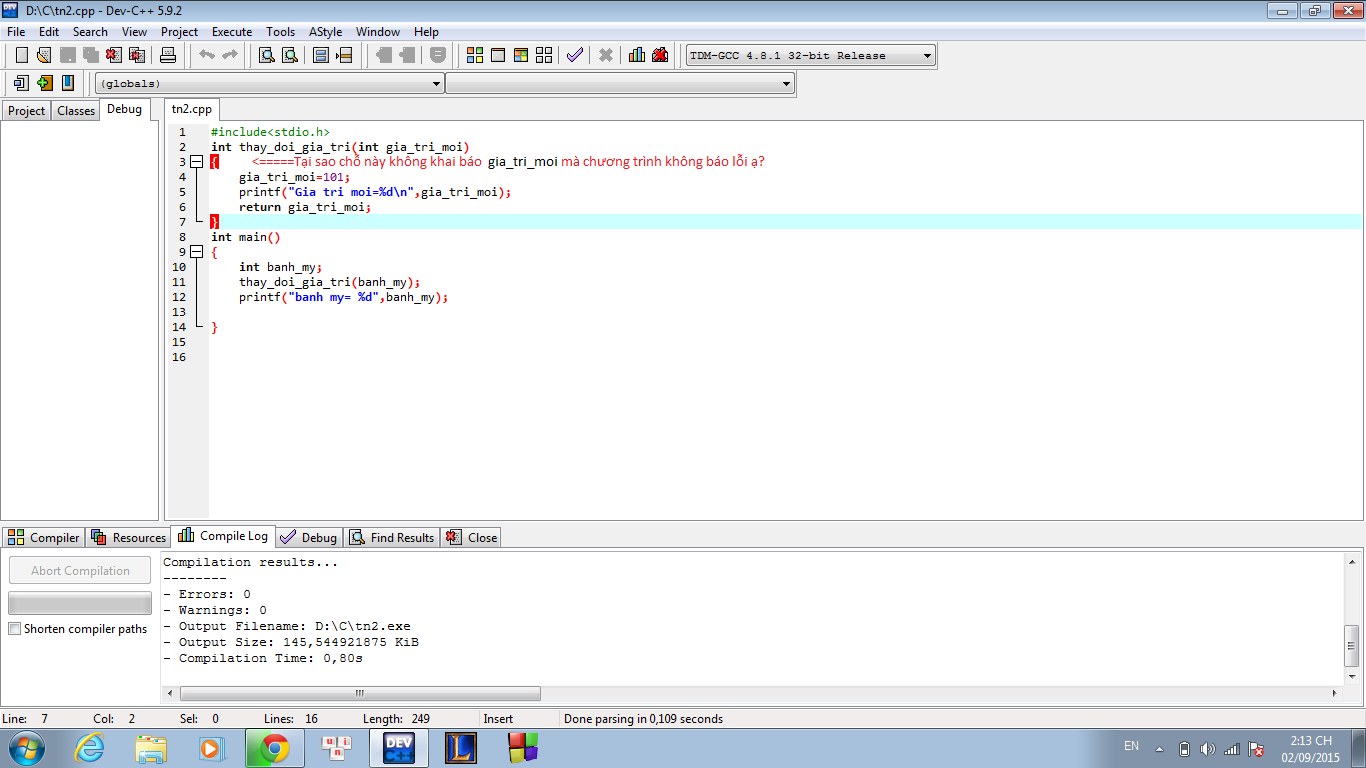Image resolution: width=1366 pixels, height=768 pixels.
Task: Enable Shorten compiler paths checkbox
Action: point(14,629)
